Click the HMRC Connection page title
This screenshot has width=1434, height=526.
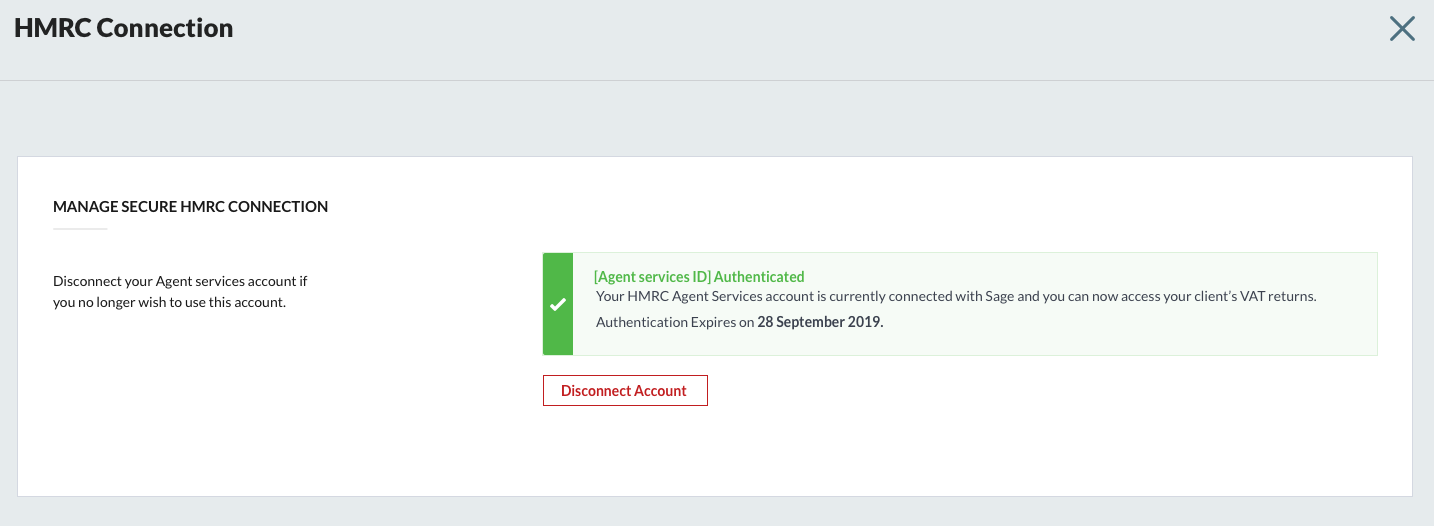124,28
